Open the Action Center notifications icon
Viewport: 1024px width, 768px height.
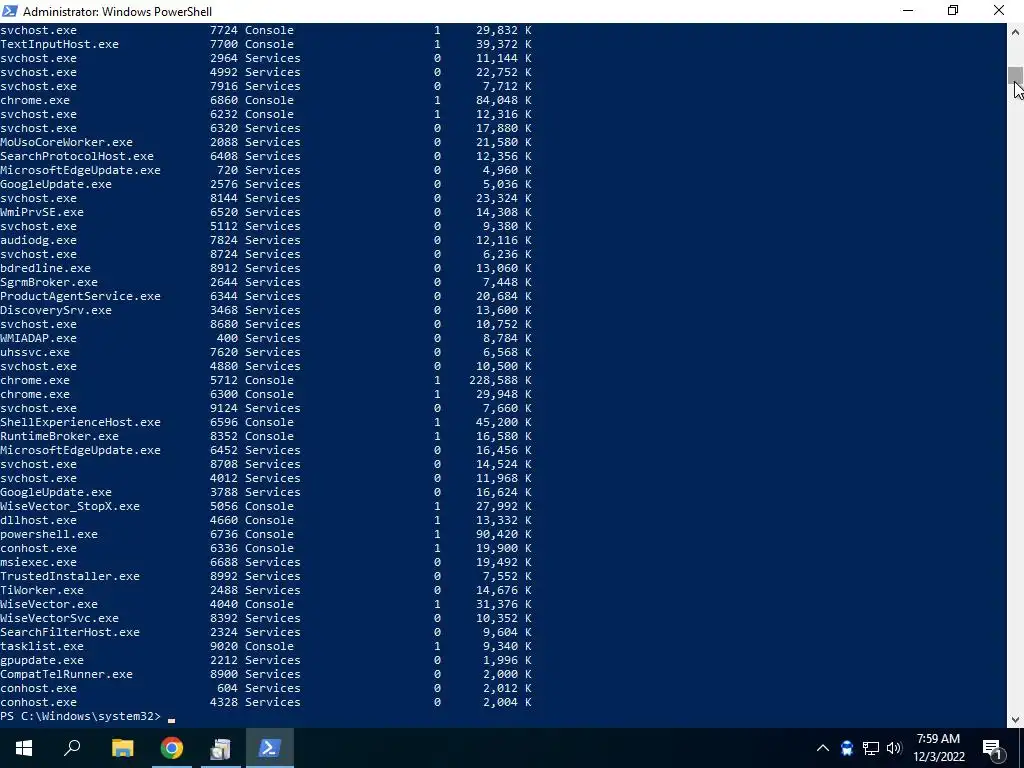pyautogui.click(x=992, y=749)
